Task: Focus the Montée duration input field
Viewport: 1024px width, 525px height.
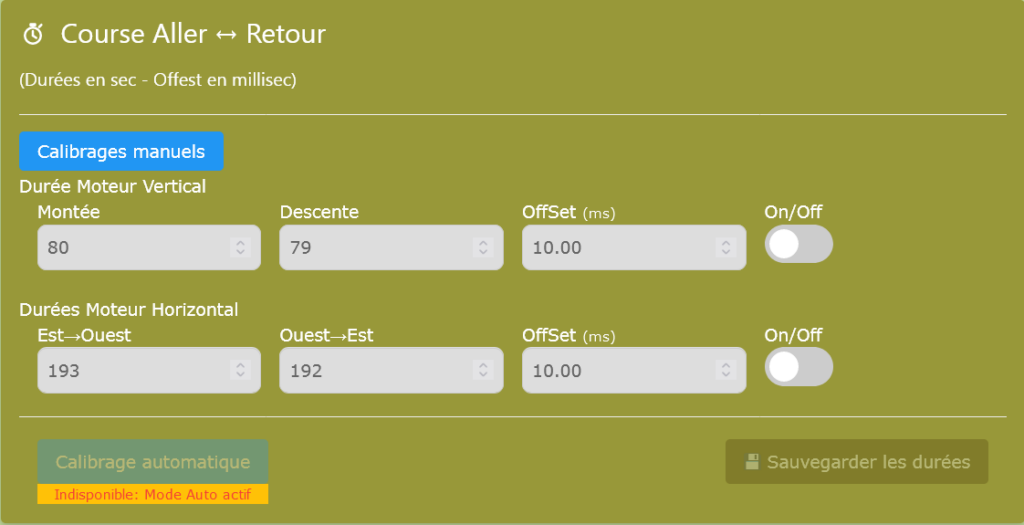Action: pyautogui.click(x=130, y=247)
